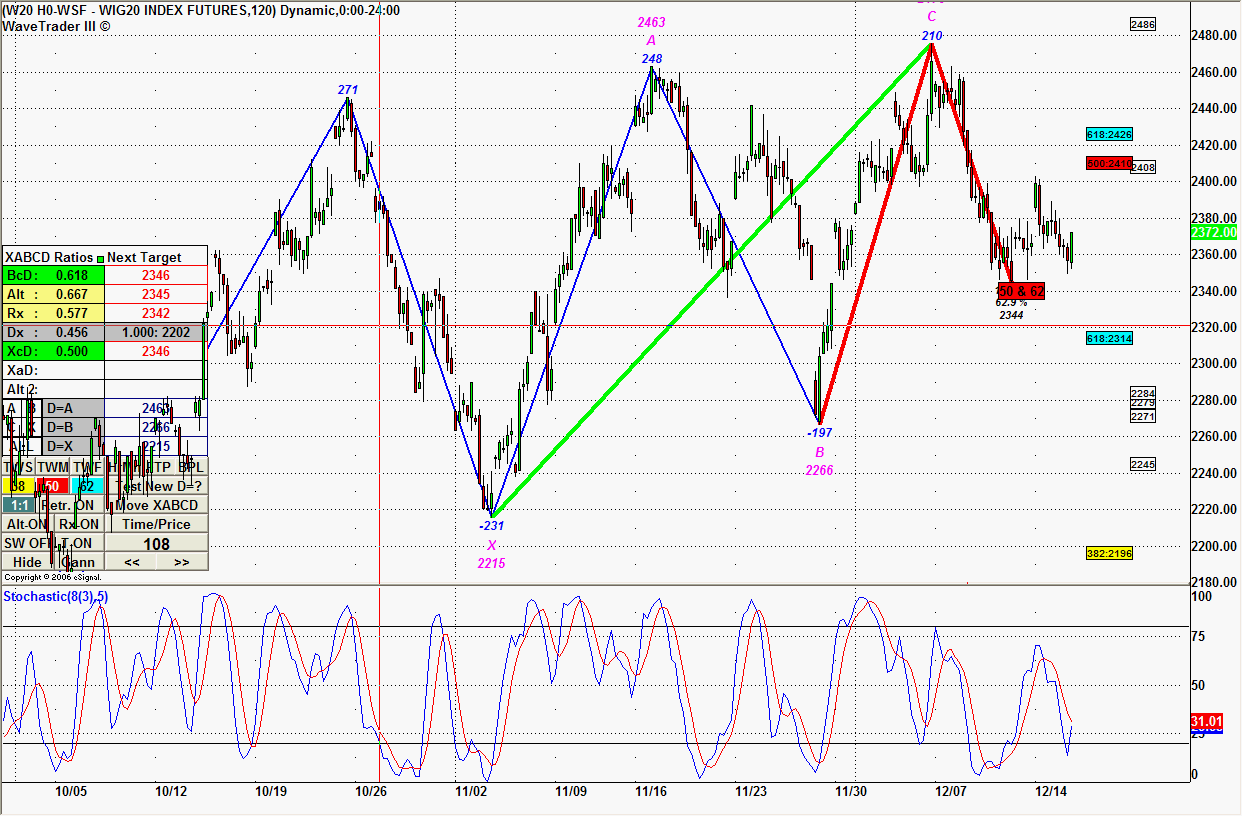This screenshot has width=1242, height=816.
Task: Switch the SW OFF toggle
Action: [x=27, y=543]
